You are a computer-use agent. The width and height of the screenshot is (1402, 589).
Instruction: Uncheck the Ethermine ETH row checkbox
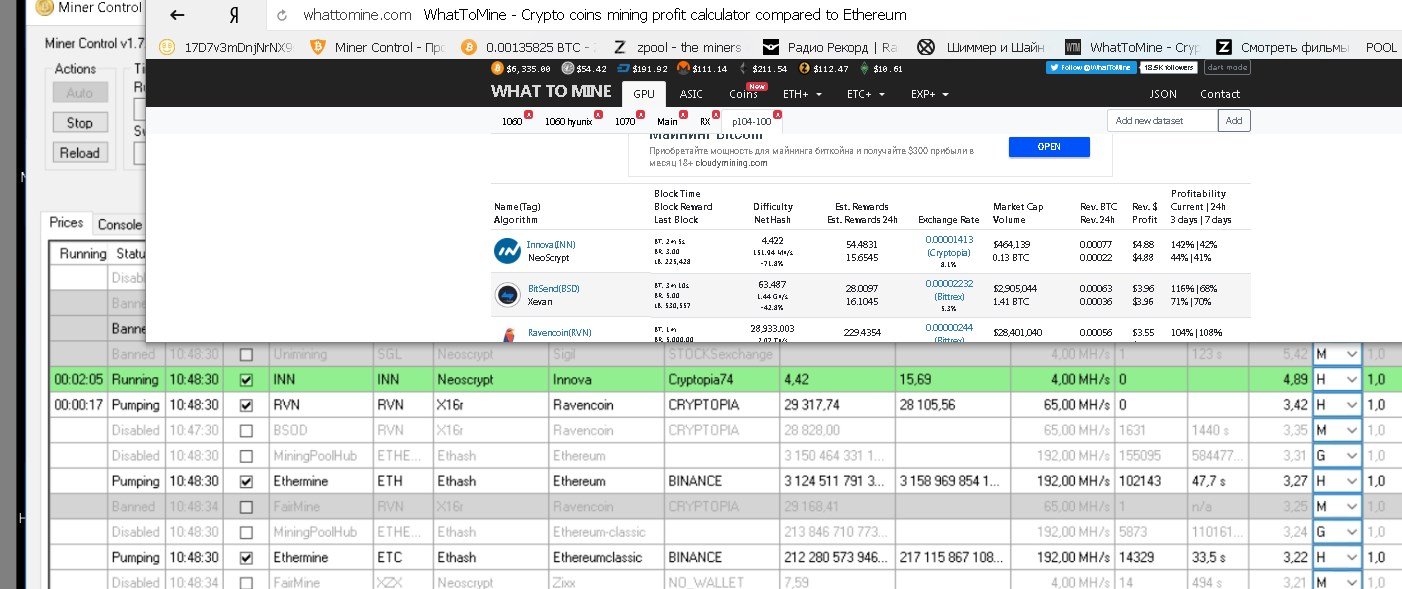246,481
